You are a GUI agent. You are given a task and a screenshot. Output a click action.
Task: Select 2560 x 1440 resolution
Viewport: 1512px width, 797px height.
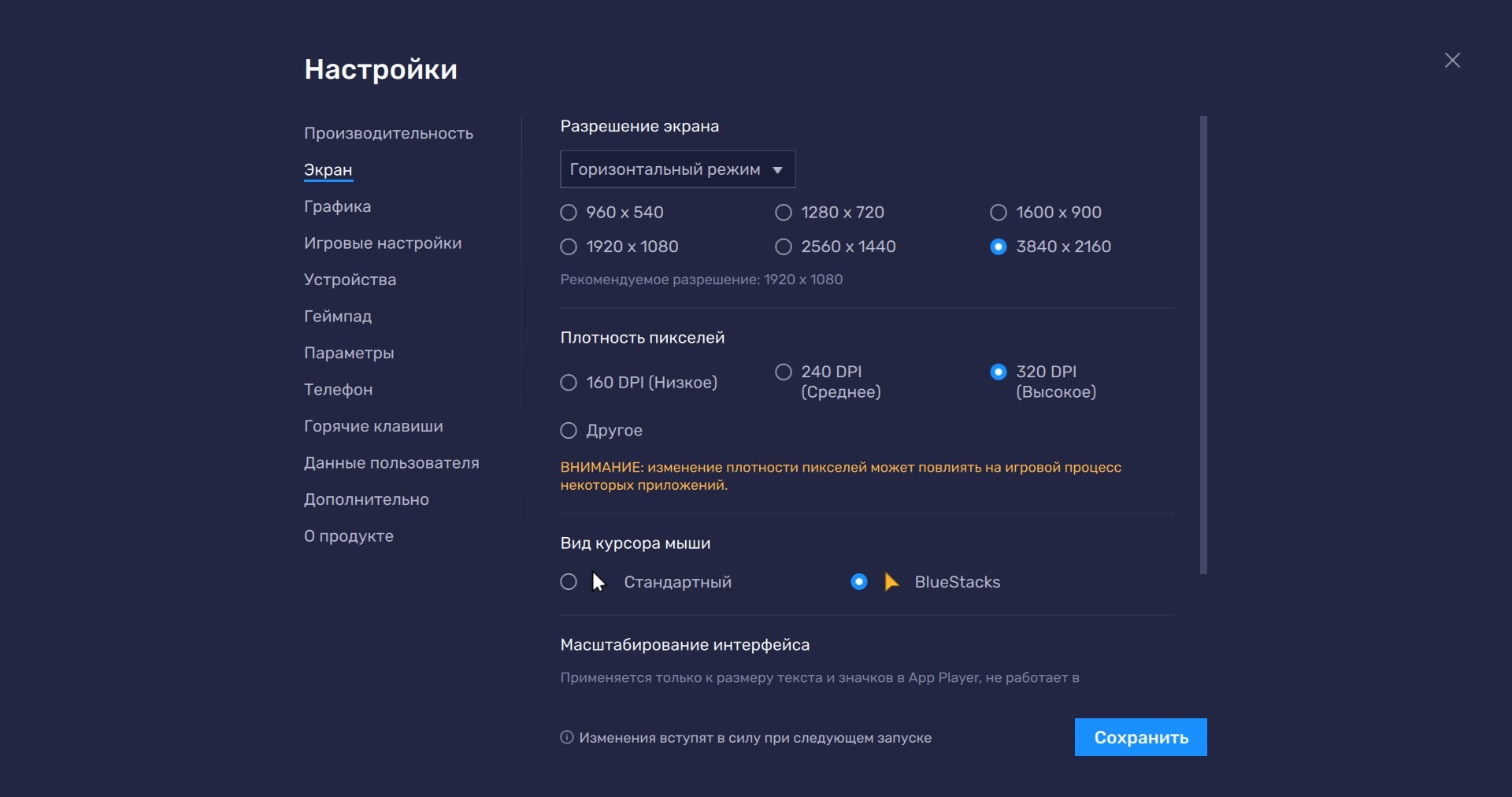[783, 247]
